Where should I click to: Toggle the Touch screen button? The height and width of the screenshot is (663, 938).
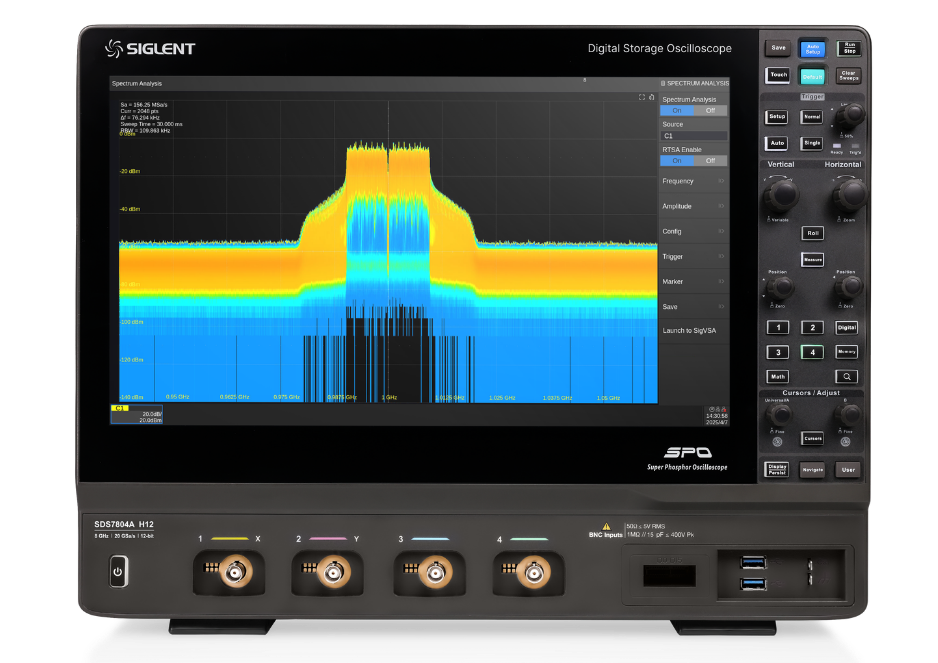(778, 75)
